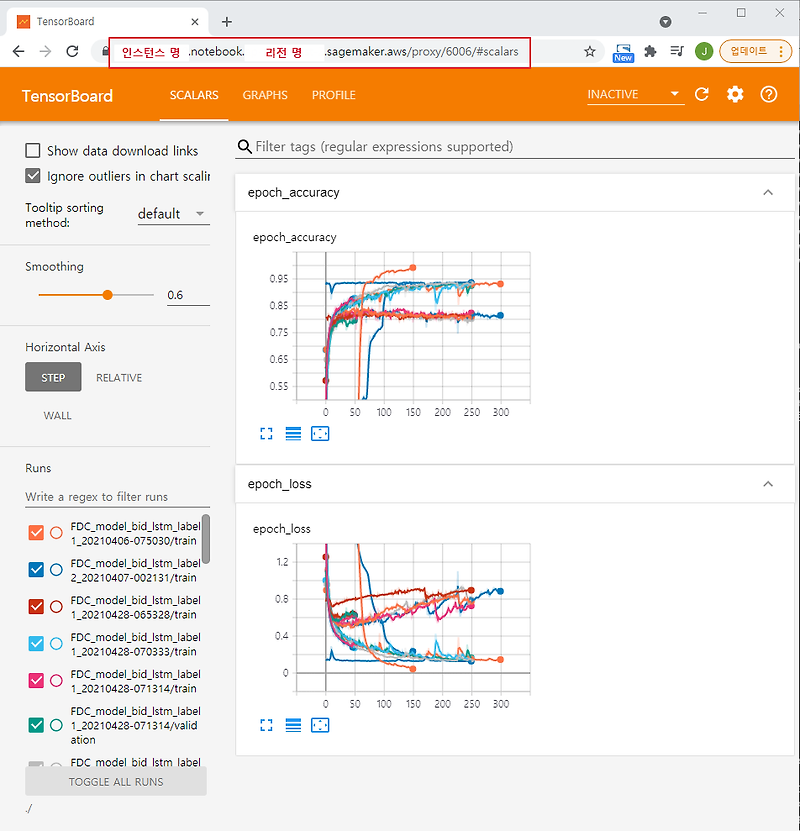Open the TensorBoard help icon
This screenshot has height=831, width=800.
[767, 94]
